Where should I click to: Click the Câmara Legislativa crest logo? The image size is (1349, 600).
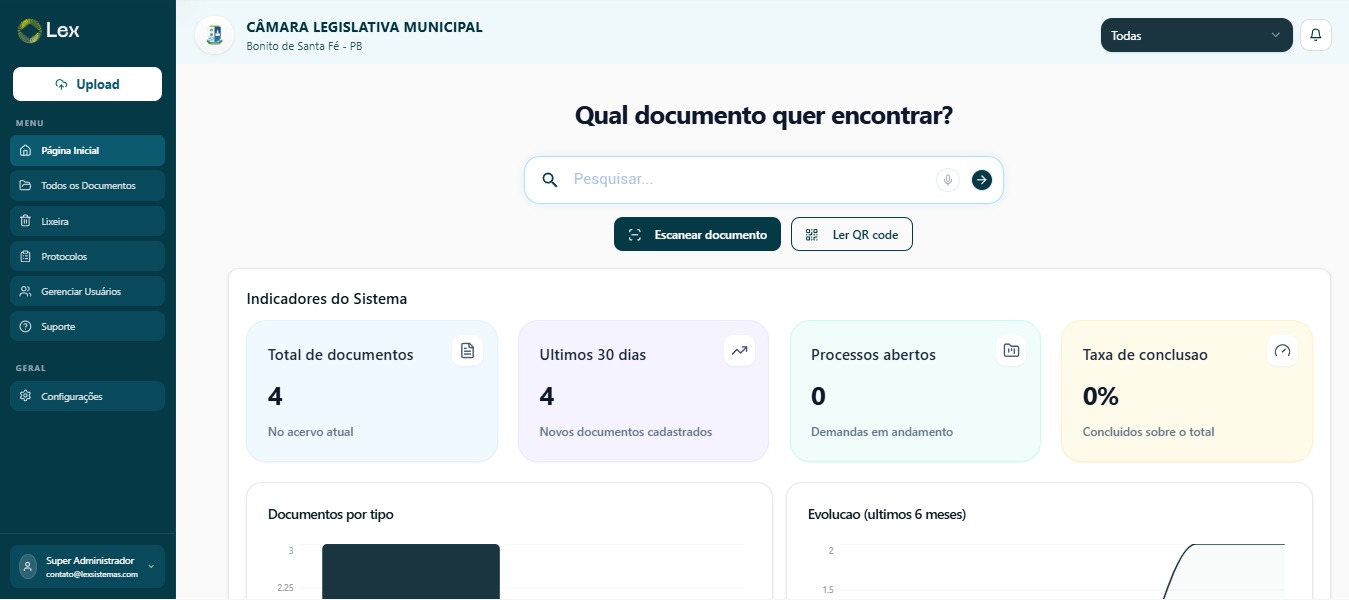click(x=214, y=35)
